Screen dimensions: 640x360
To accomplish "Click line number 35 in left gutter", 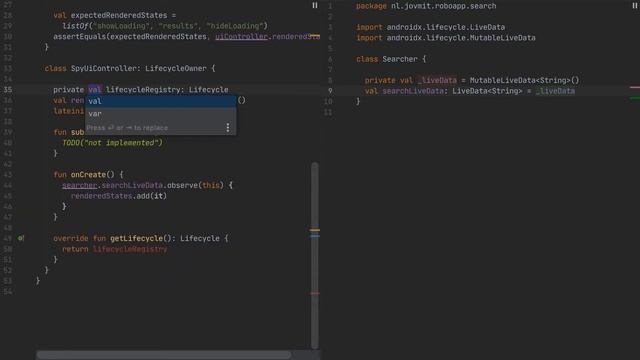I will point(8,90).
